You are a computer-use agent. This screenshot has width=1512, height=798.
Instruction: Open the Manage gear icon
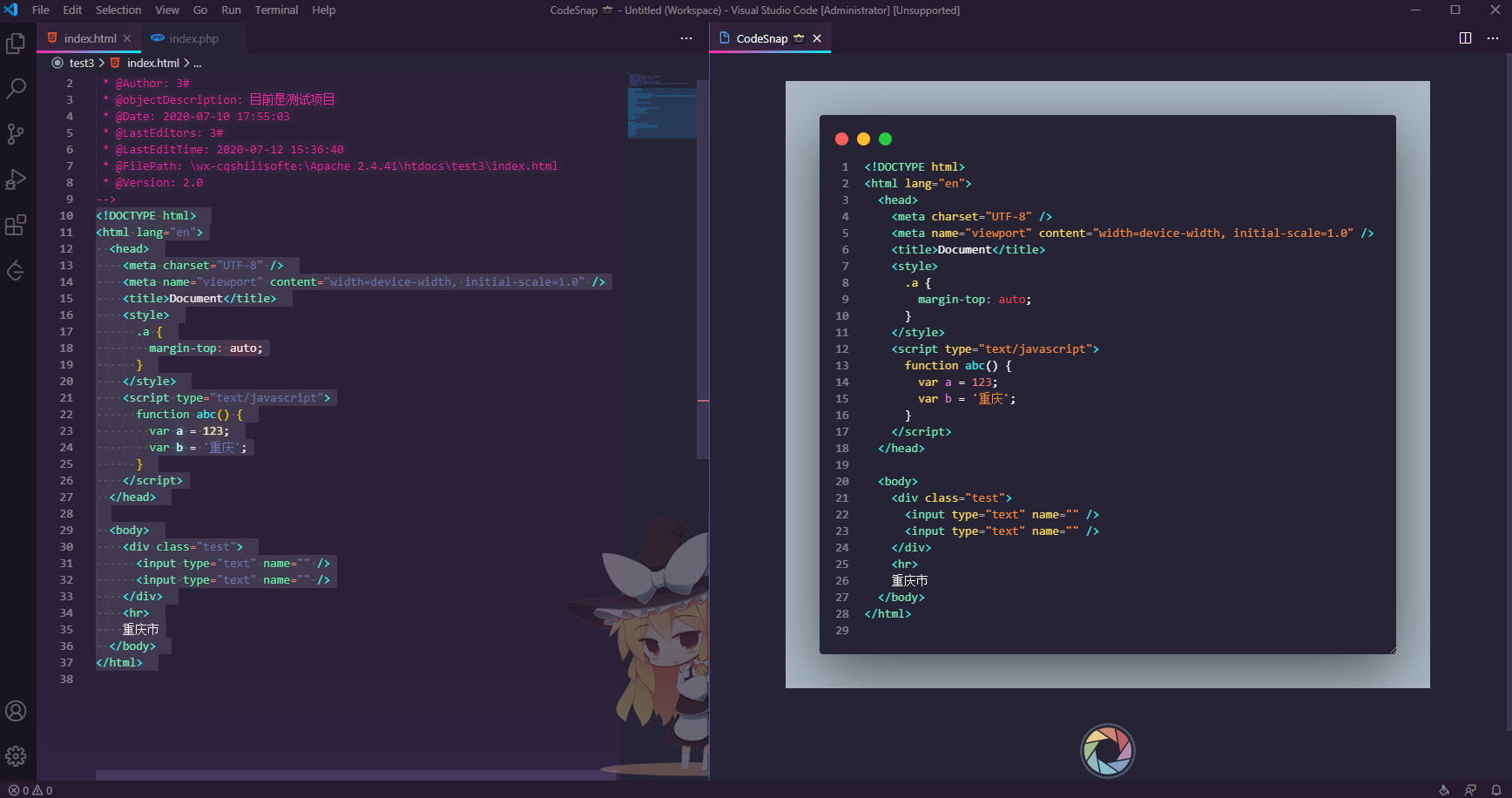click(16, 756)
